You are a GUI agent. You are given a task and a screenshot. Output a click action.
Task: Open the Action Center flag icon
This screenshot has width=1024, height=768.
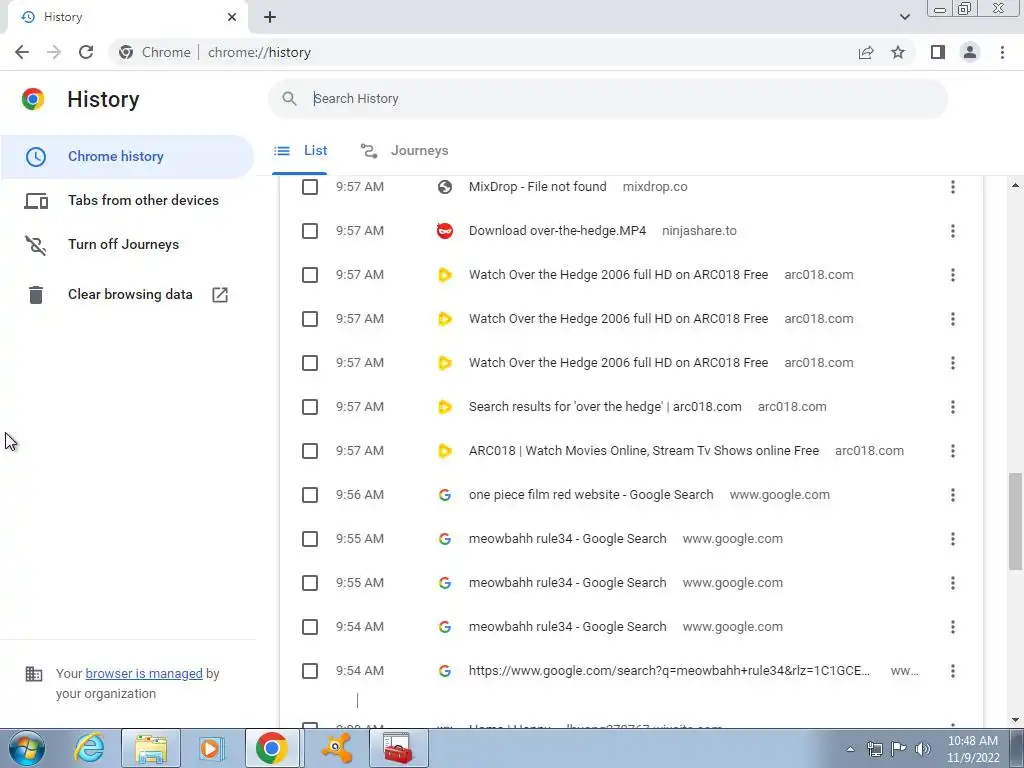tap(899, 749)
